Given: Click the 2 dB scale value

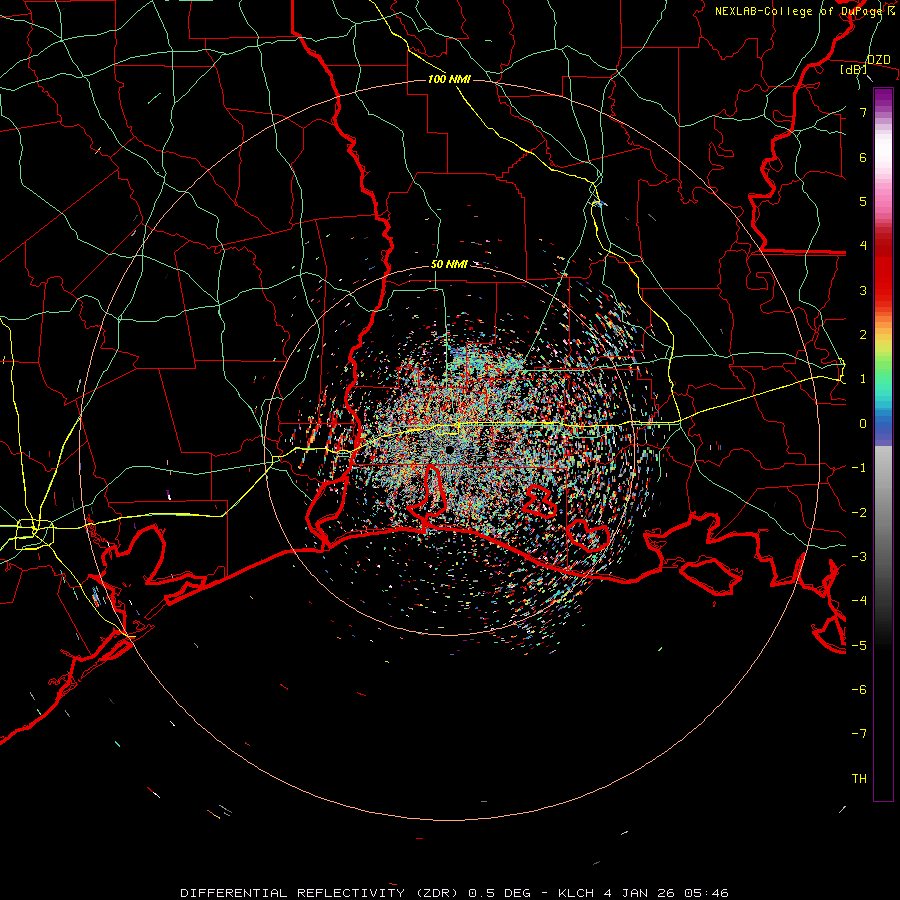Looking at the screenshot, I should point(863,335).
